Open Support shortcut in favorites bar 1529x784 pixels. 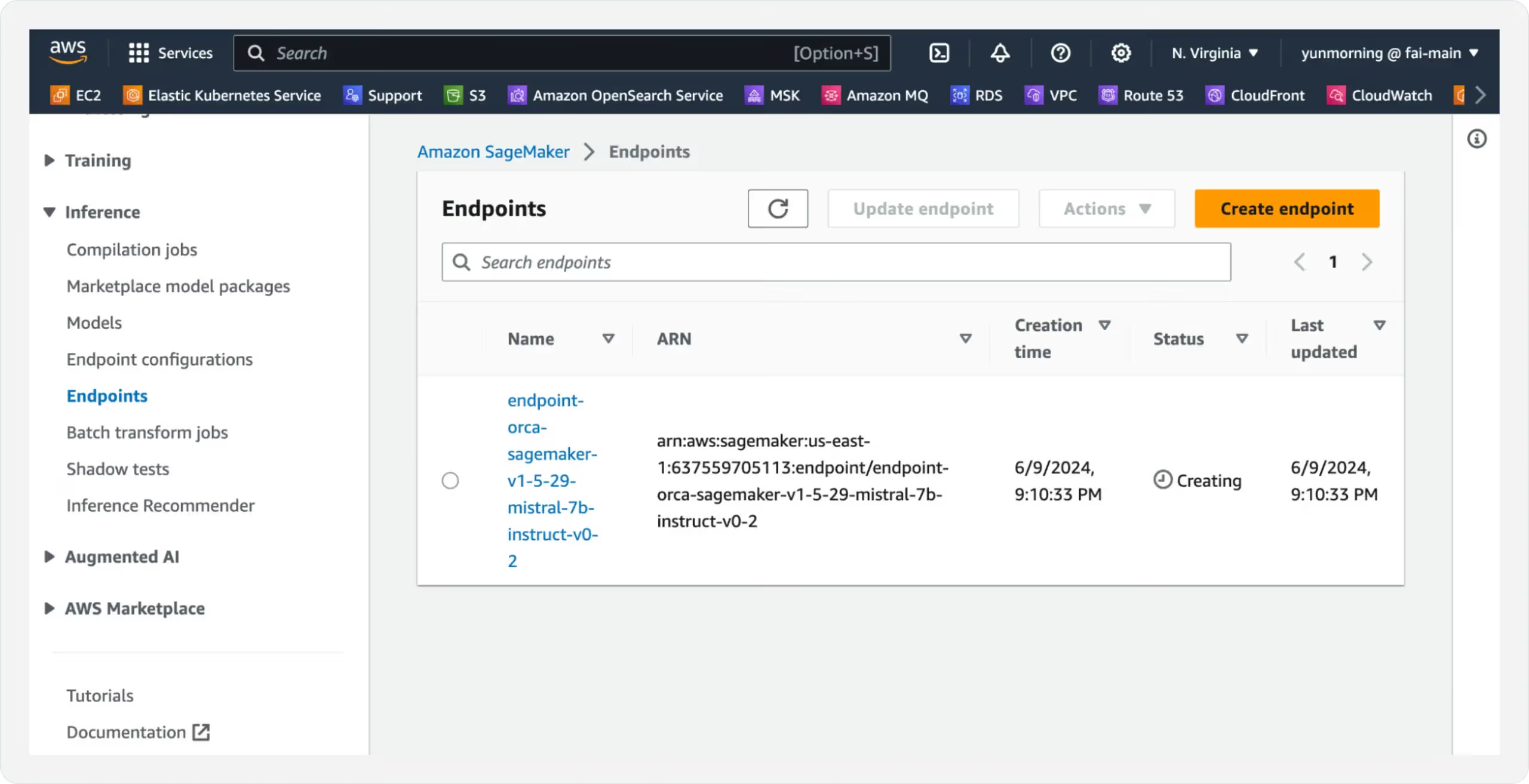point(382,96)
